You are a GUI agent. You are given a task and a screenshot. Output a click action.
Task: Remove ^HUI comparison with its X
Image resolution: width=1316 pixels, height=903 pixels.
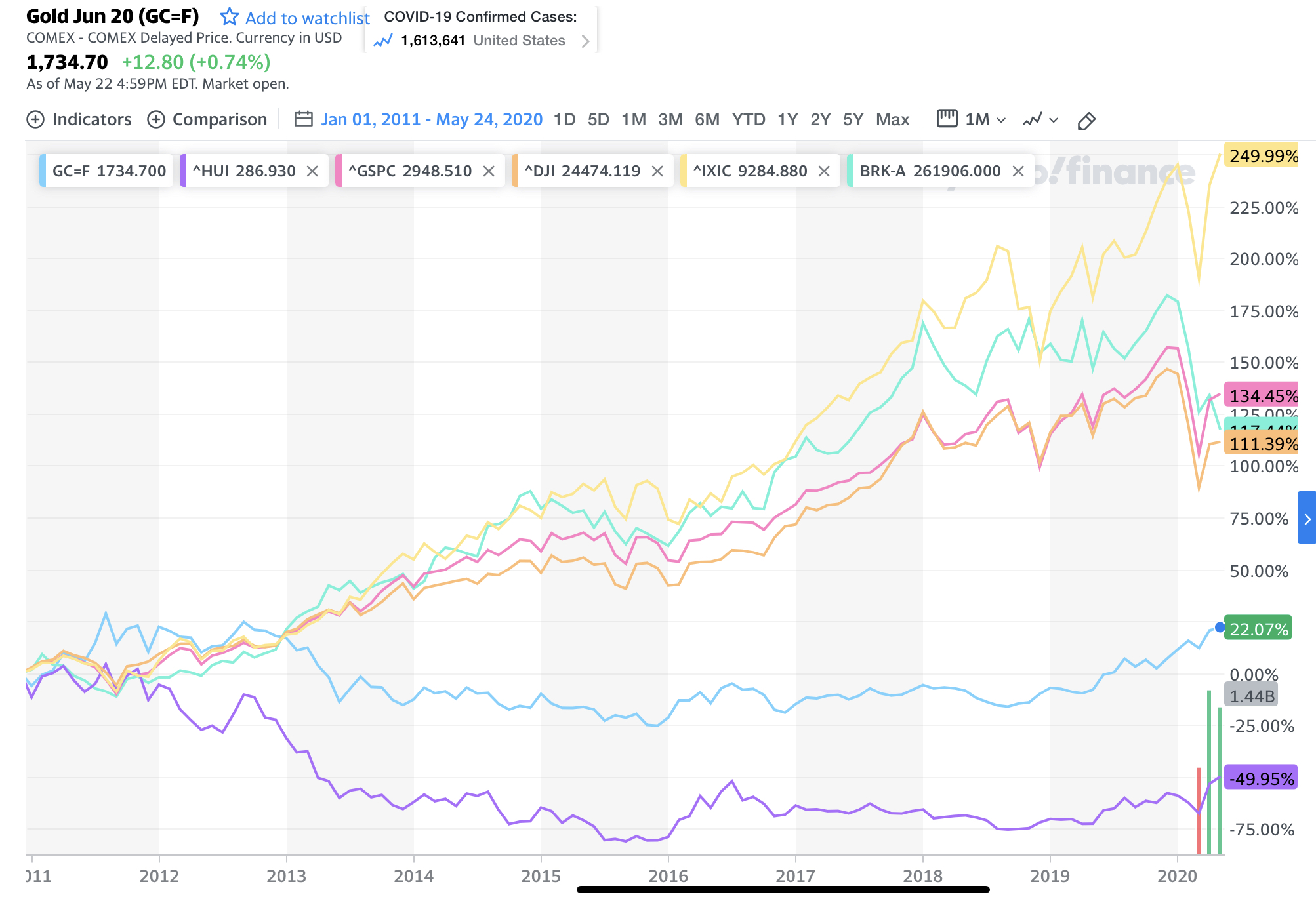coord(312,171)
